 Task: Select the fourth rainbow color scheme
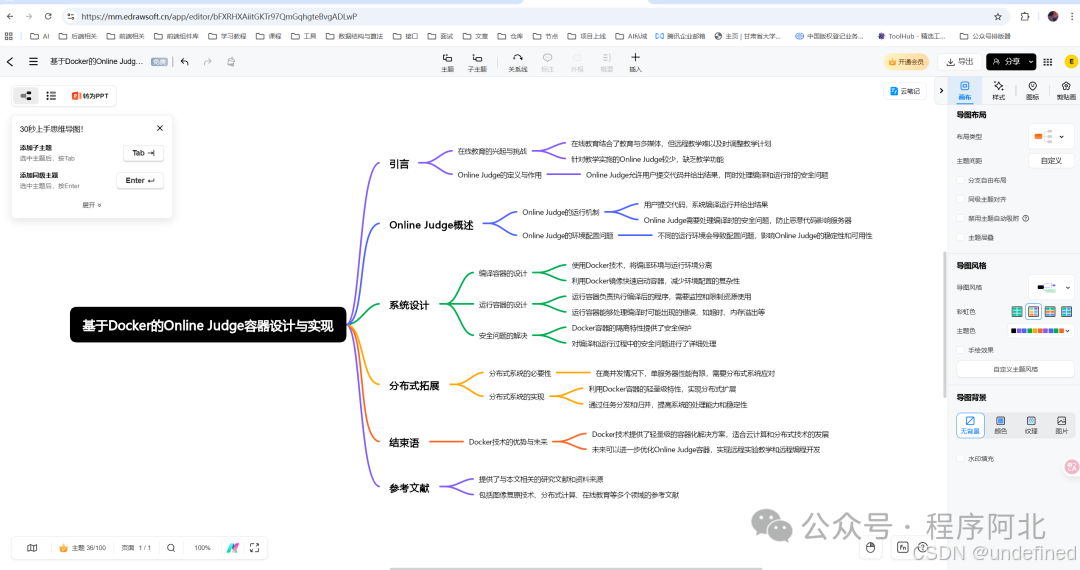[1066, 312]
